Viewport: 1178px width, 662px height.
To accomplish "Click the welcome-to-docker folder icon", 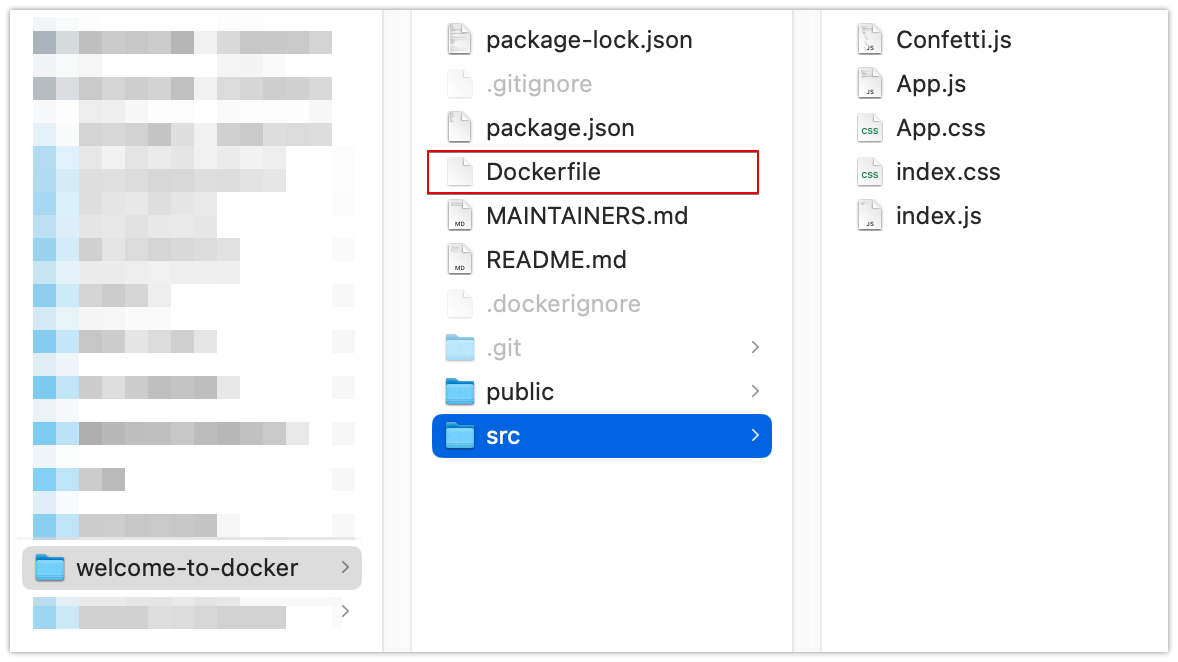I will coord(49,568).
